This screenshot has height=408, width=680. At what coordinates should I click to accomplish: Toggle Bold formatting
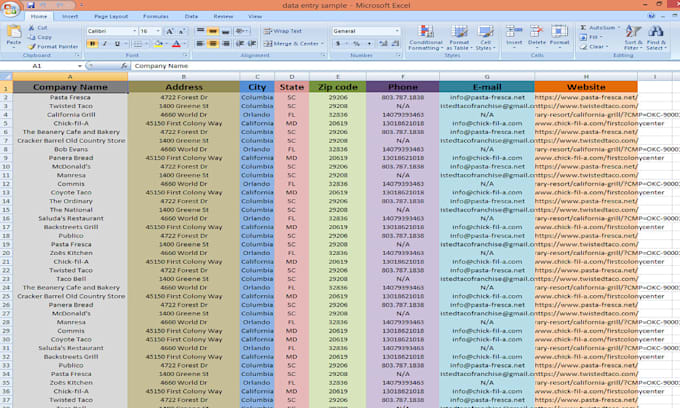92,44
